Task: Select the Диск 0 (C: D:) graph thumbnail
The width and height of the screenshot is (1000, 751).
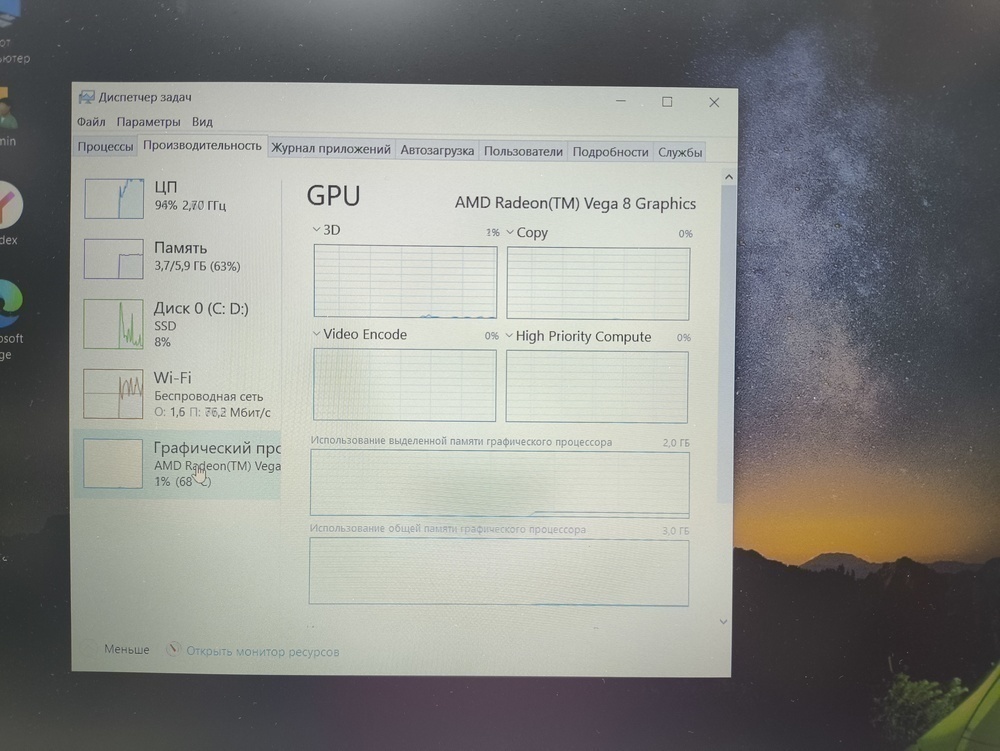Action: click(114, 324)
